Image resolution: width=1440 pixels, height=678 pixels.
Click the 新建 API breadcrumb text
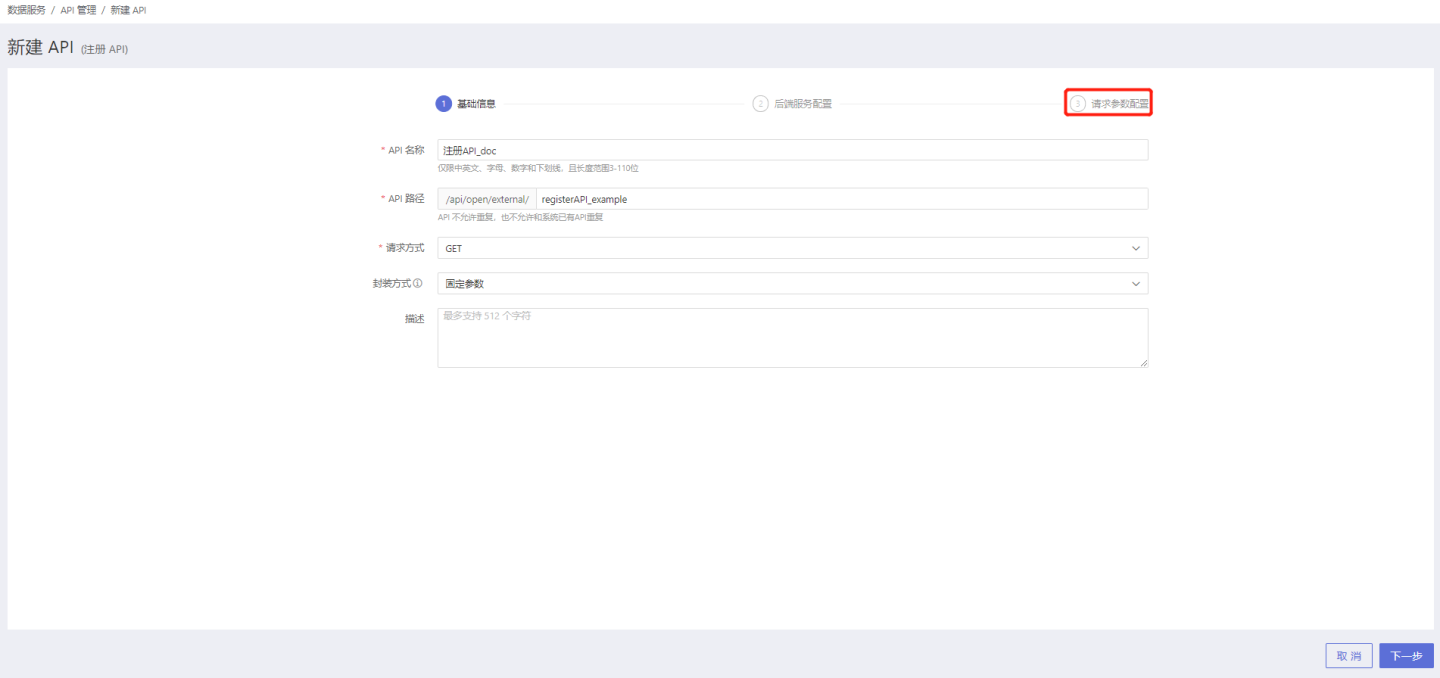(128, 10)
